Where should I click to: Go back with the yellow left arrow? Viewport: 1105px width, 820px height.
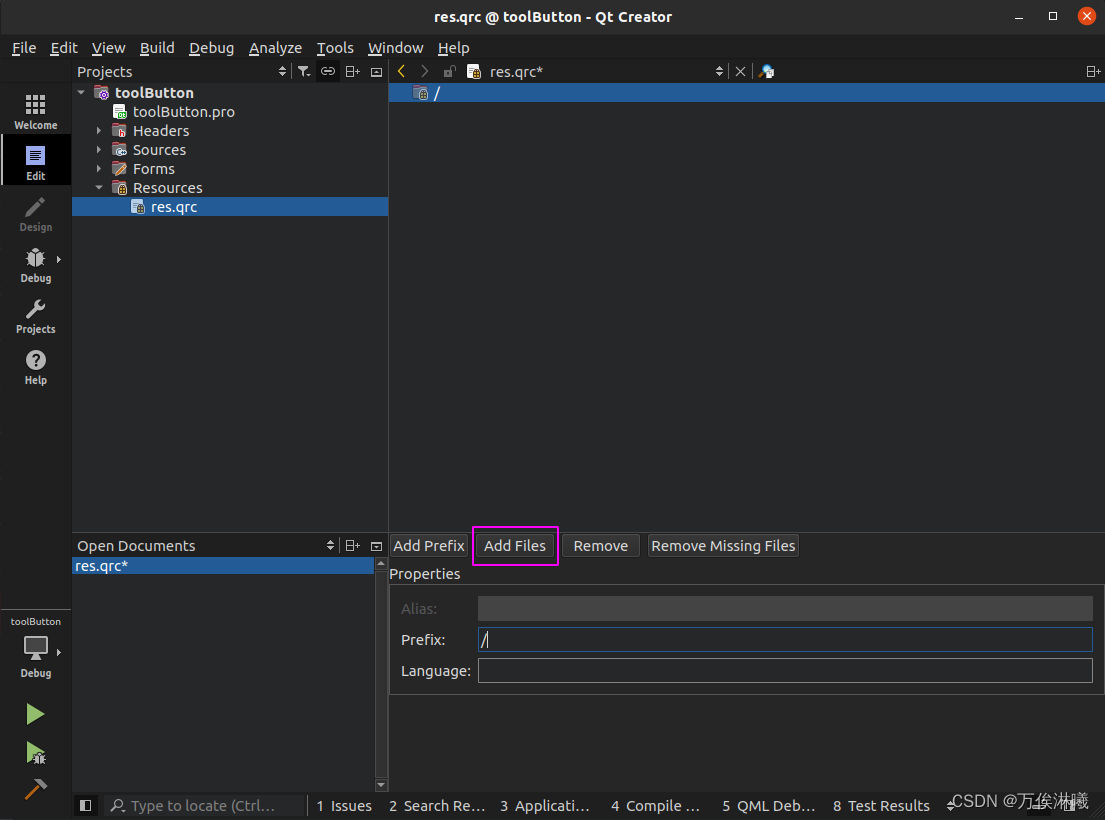pyautogui.click(x=401, y=71)
